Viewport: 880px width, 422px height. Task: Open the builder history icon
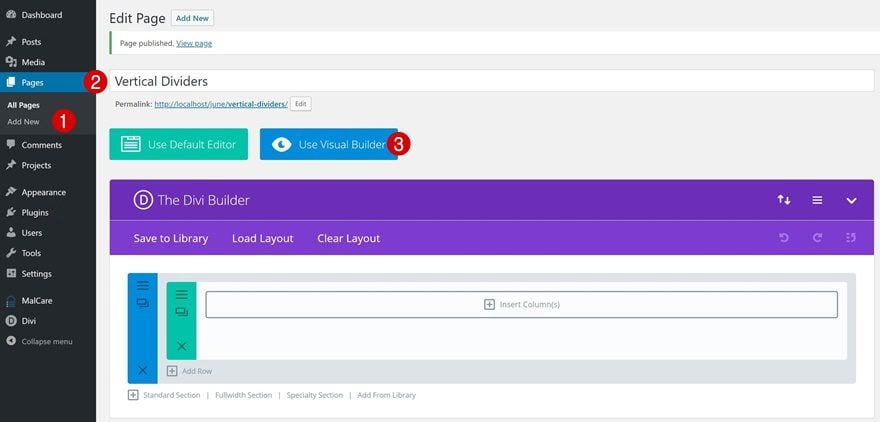click(851, 238)
